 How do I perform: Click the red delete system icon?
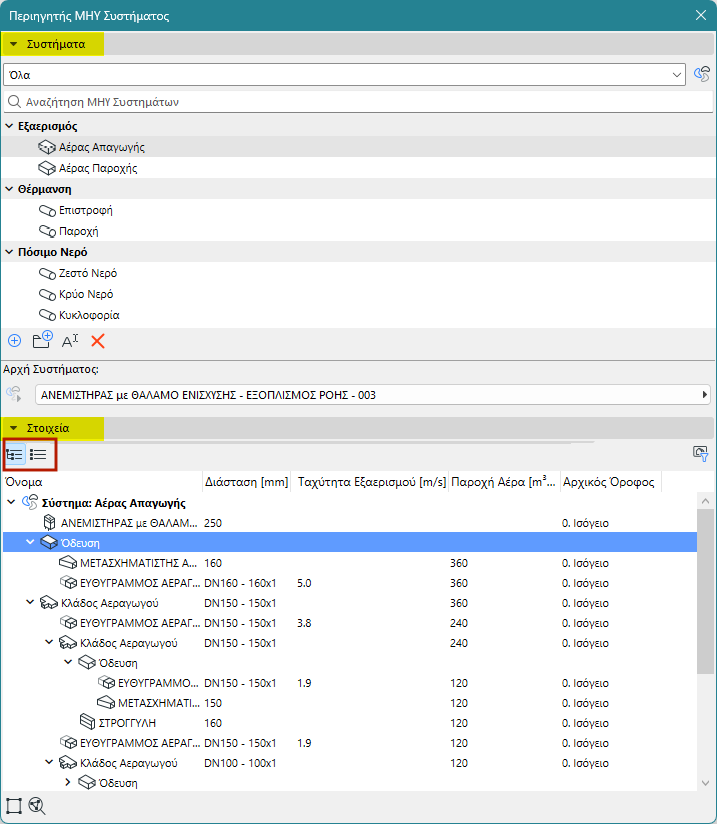(98, 341)
